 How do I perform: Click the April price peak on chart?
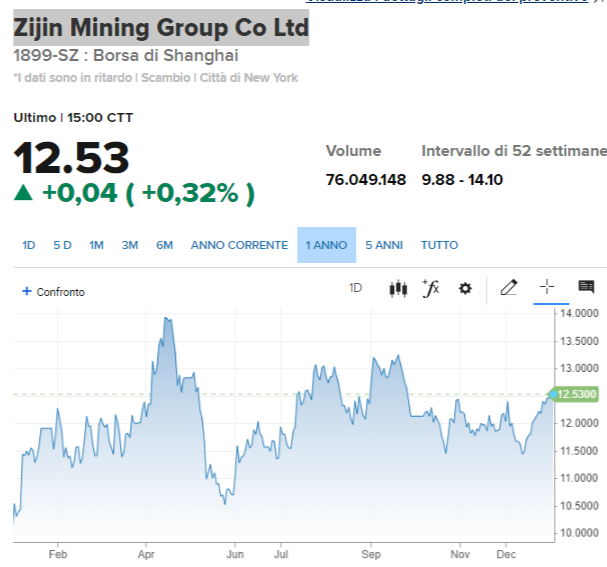166,318
